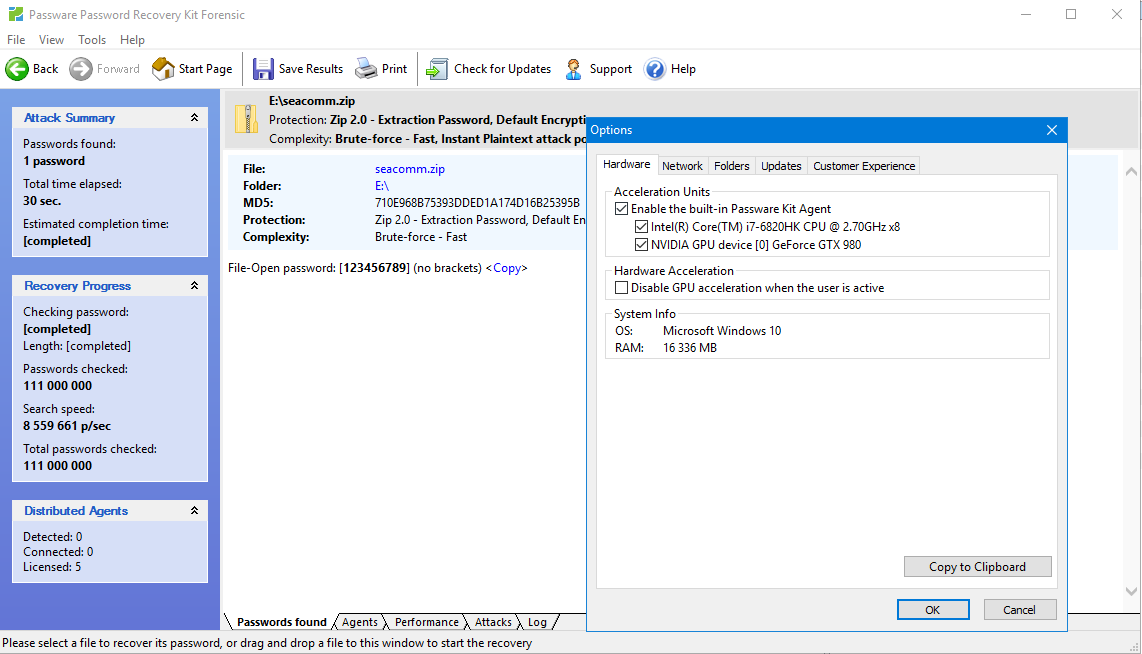
Task: Open the File menu
Action: tap(16, 40)
